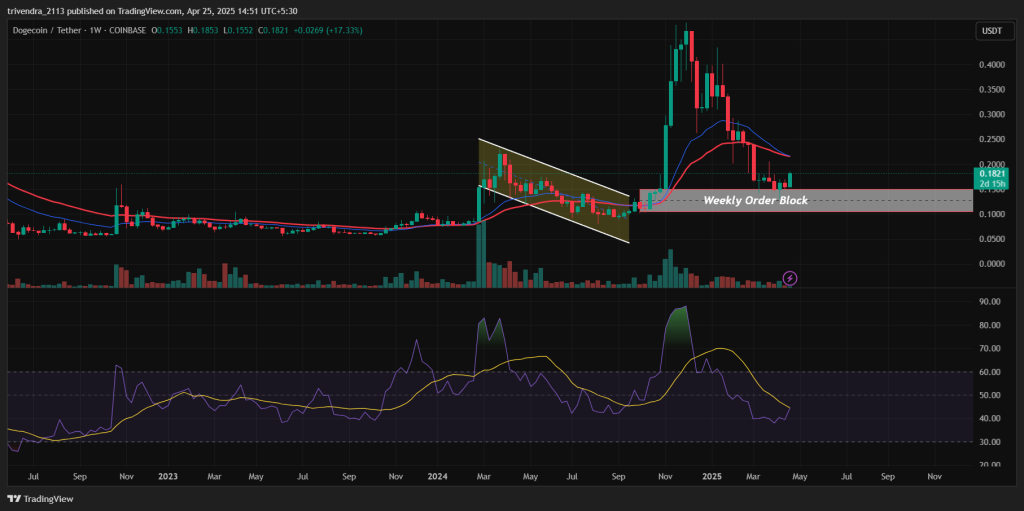Image resolution: width=1024 pixels, height=511 pixels.
Task: Open the TradingView logo link
Action: [40, 499]
